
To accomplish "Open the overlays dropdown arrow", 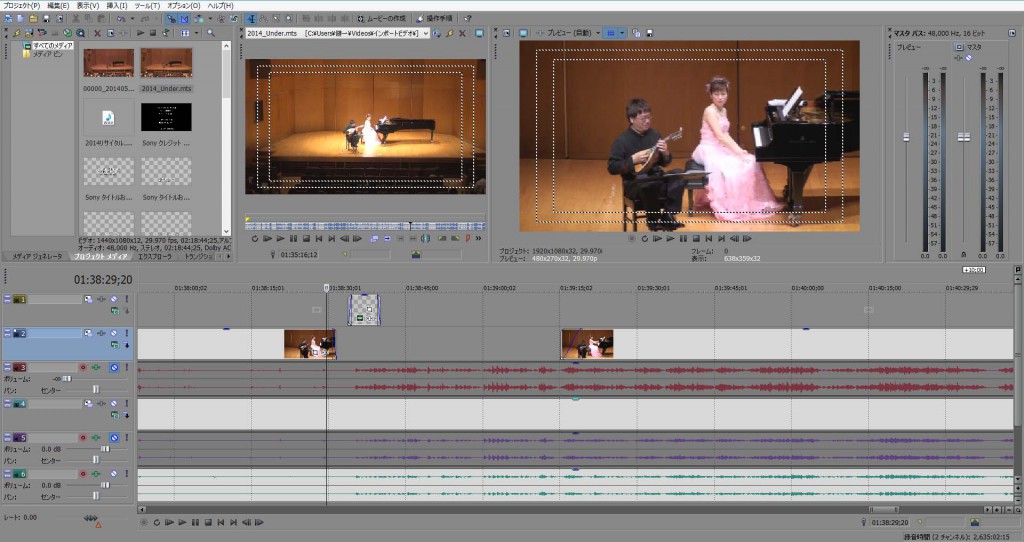I will 622,33.
